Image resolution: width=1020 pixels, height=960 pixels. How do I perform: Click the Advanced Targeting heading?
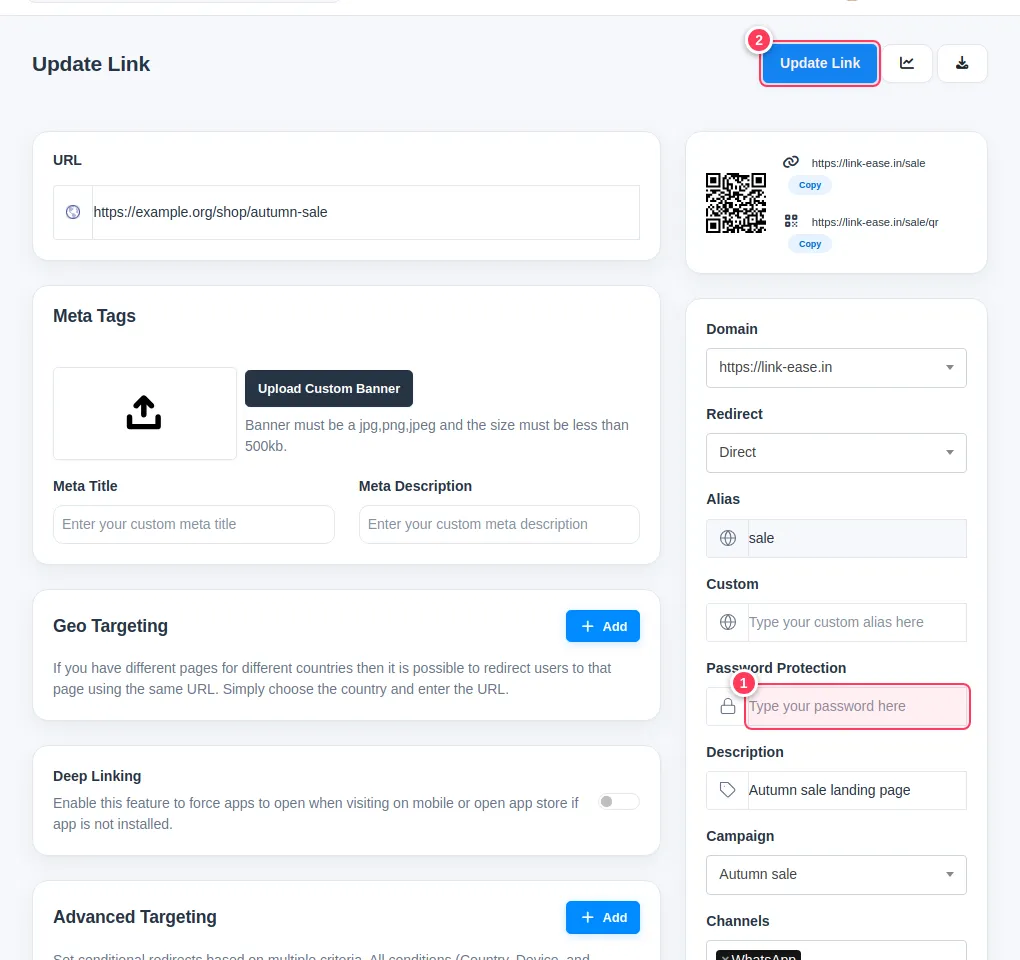(x=135, y=916)
